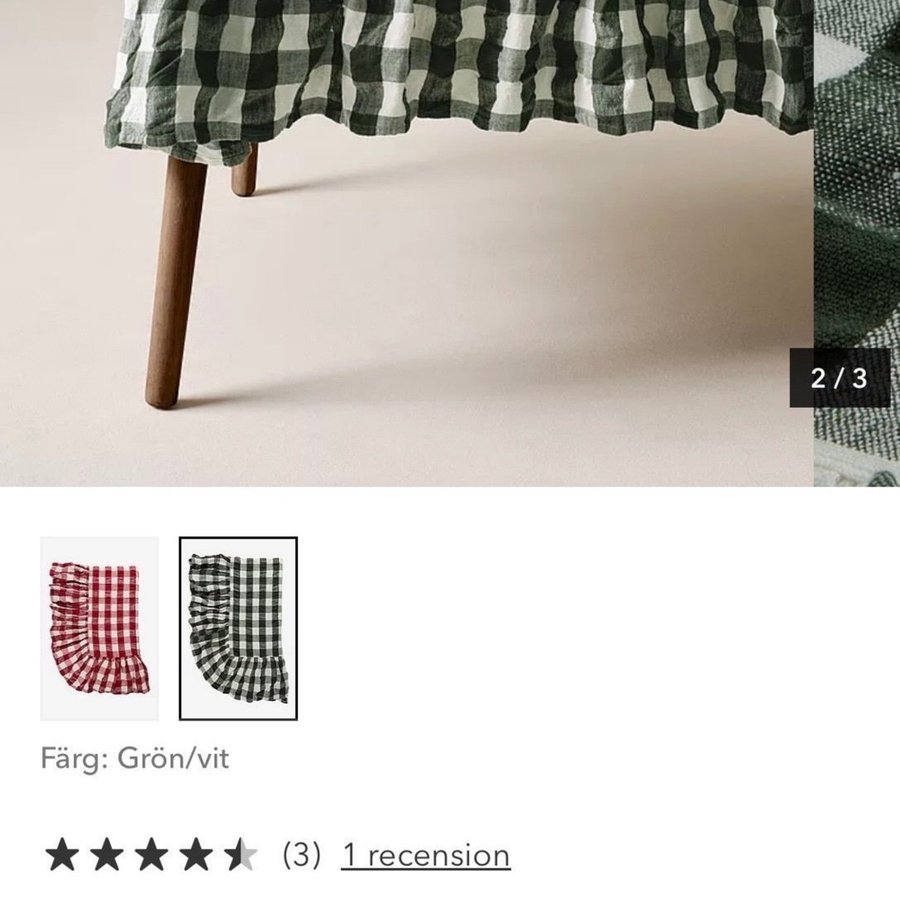Select the green/white gingham color swatch
Viewport: 900px width, 900px height.
(x=238, y=629)
